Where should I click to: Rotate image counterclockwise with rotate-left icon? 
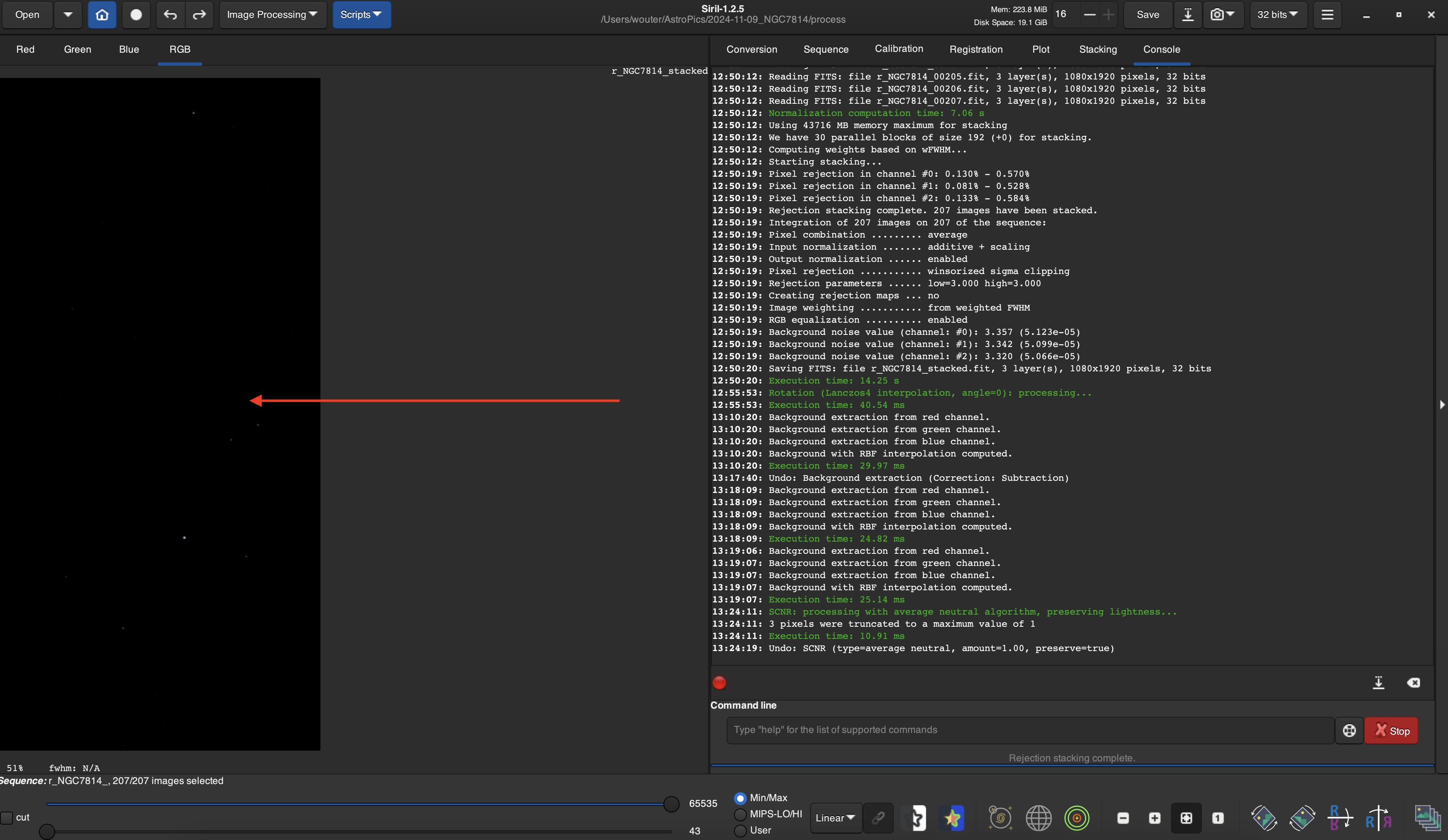tap(1264, 818)
